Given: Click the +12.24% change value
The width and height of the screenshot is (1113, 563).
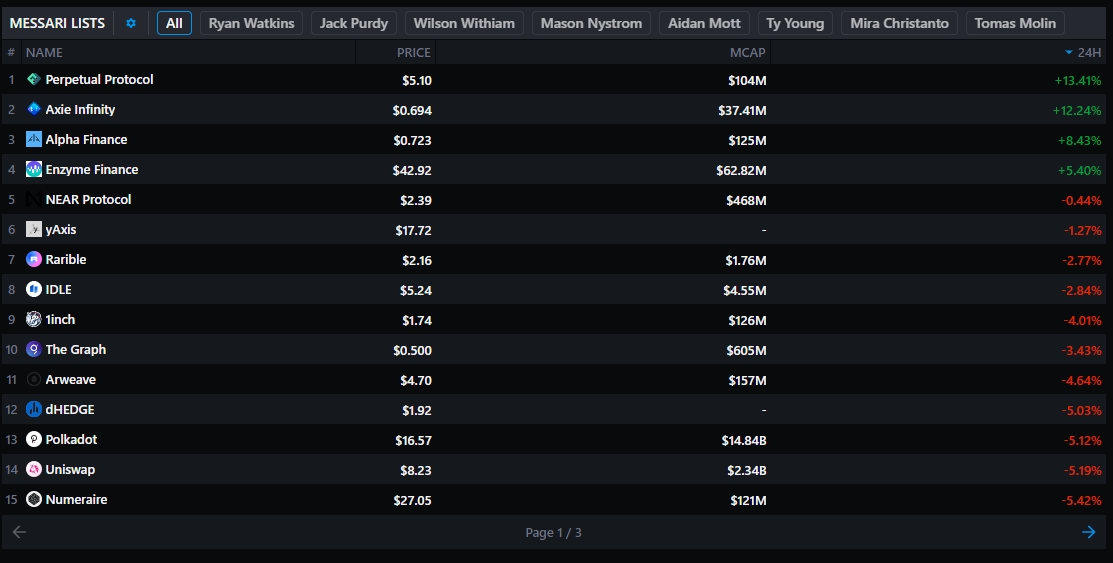Looking at the screenshot, I should pos(1077,110).
